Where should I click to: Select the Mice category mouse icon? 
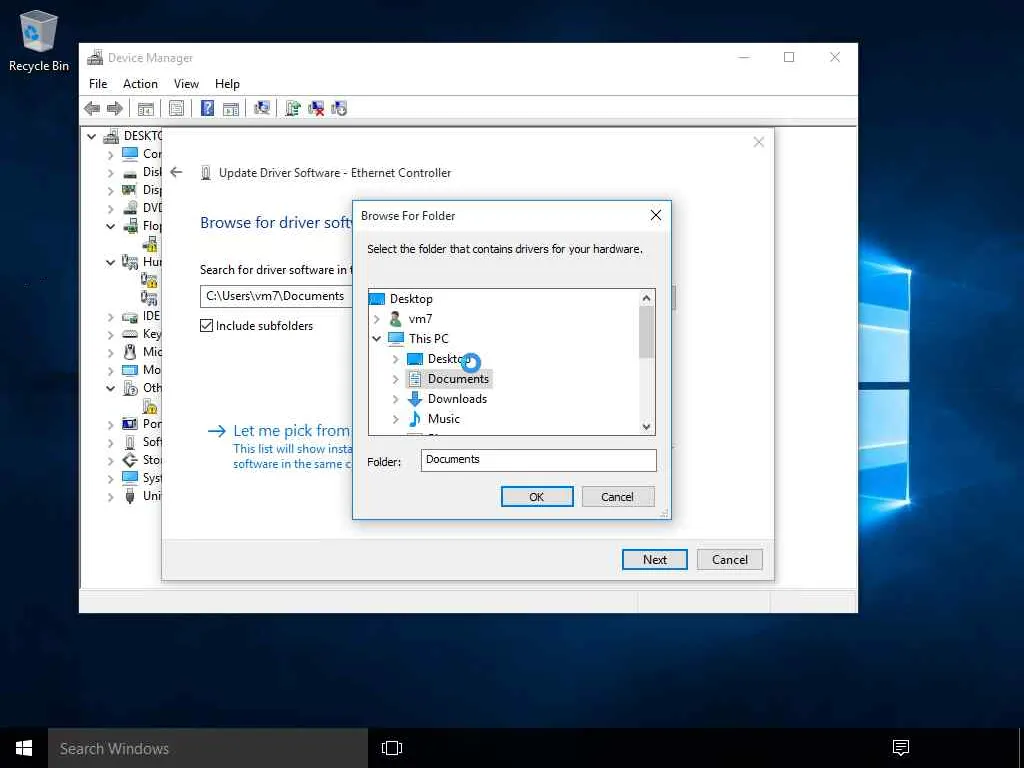tap(130, 352)
